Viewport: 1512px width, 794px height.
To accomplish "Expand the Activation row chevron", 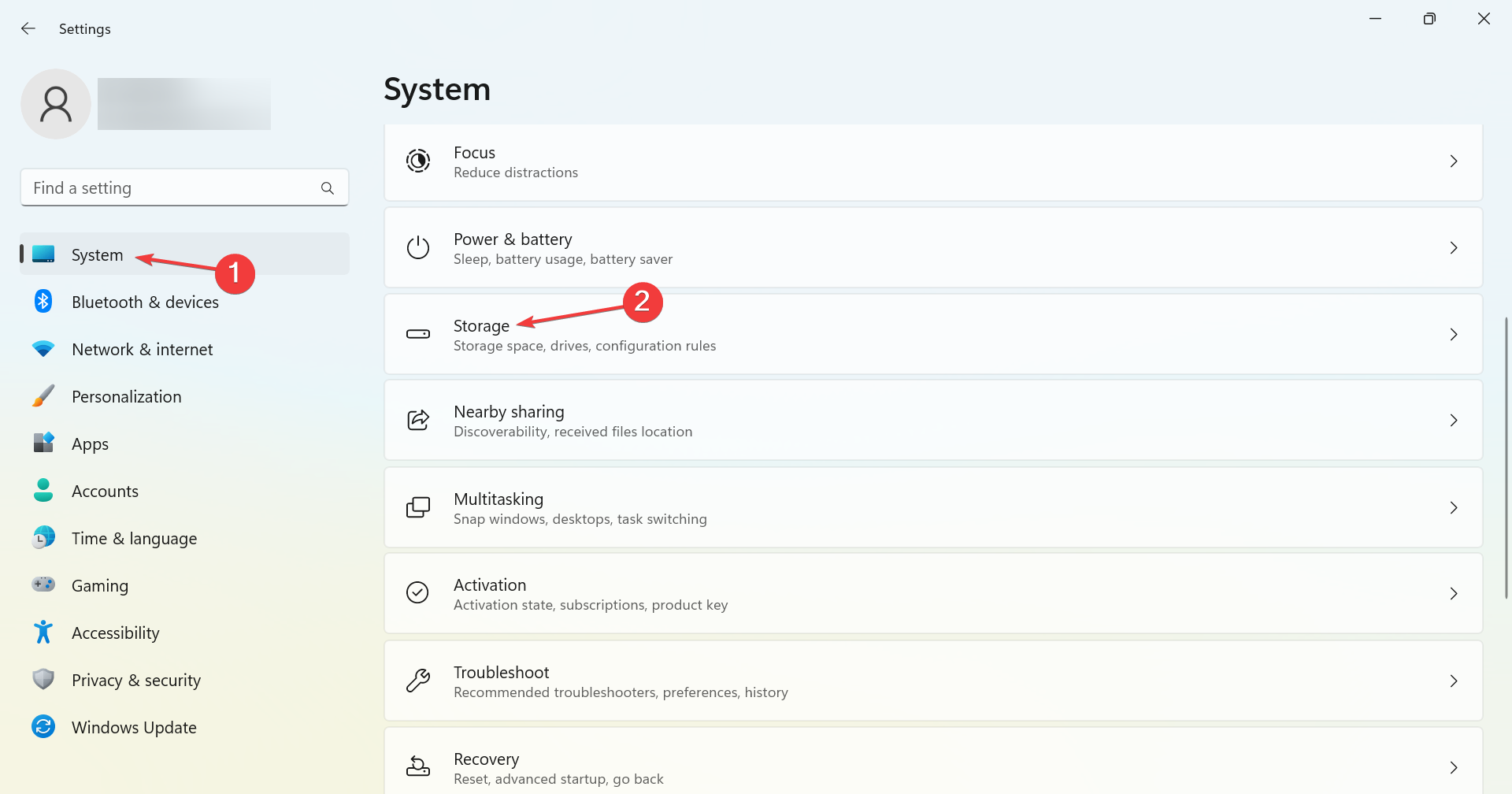I will coord(1454,593).
